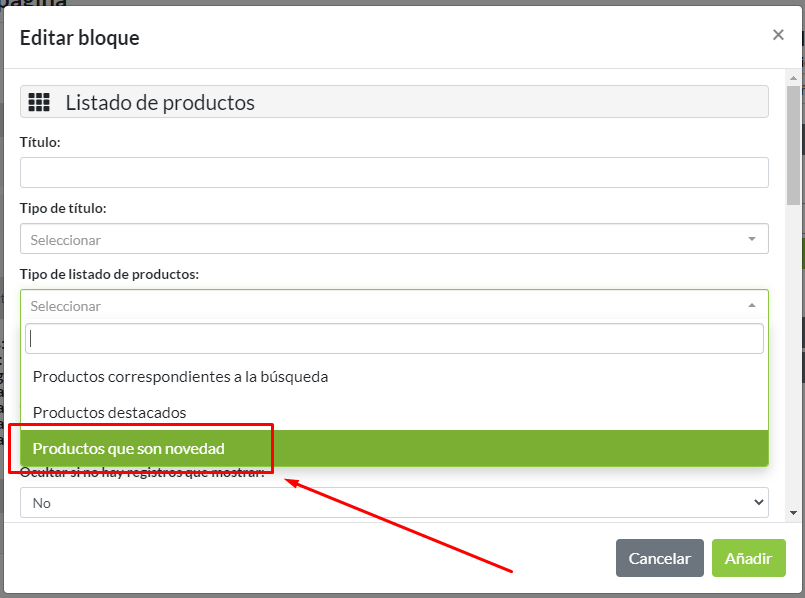The height and width of the screenshot is (598, 805).
Task: Click the X to close the "Editar bloque" dialog
Action: click(778, 34)
